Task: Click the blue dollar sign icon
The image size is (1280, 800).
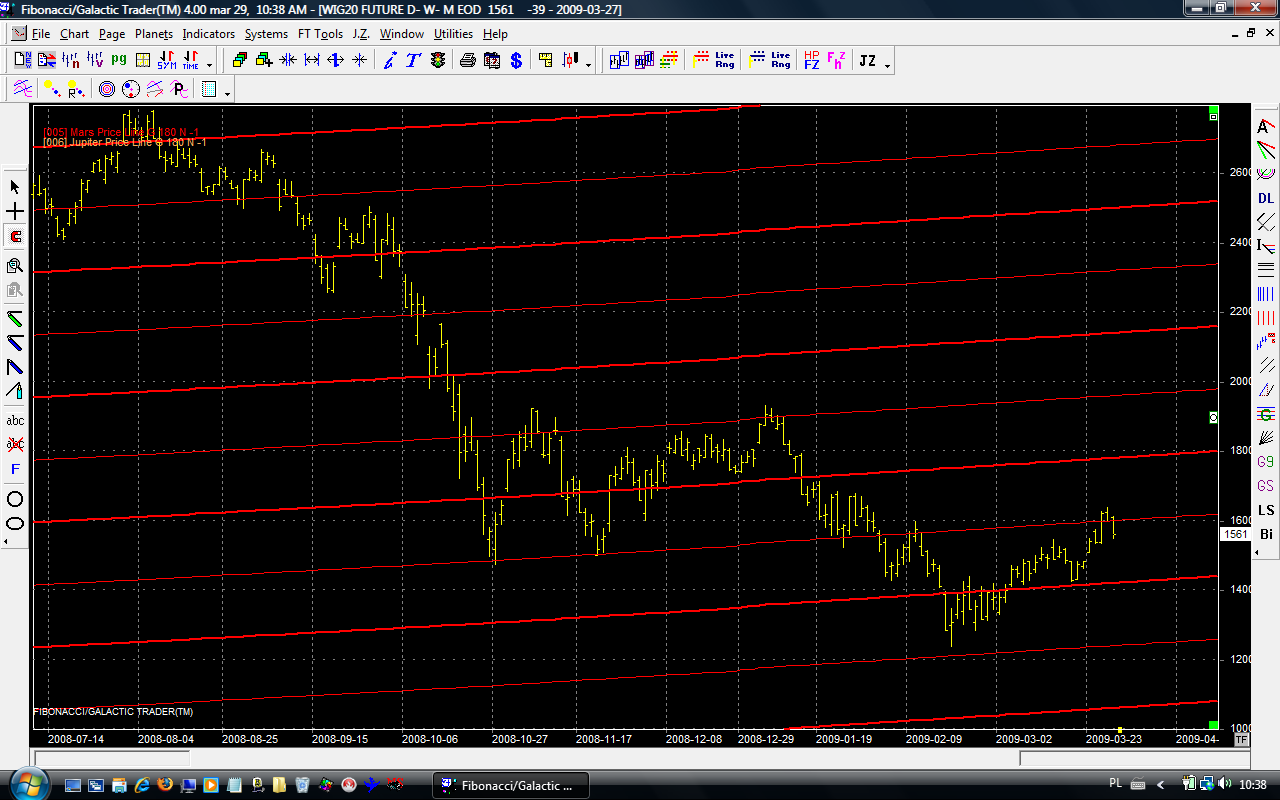Action: point(516,61)
